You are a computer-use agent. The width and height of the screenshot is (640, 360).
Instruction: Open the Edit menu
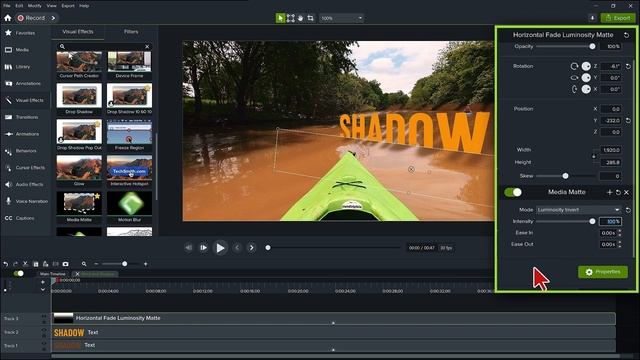tap(19, 6)
